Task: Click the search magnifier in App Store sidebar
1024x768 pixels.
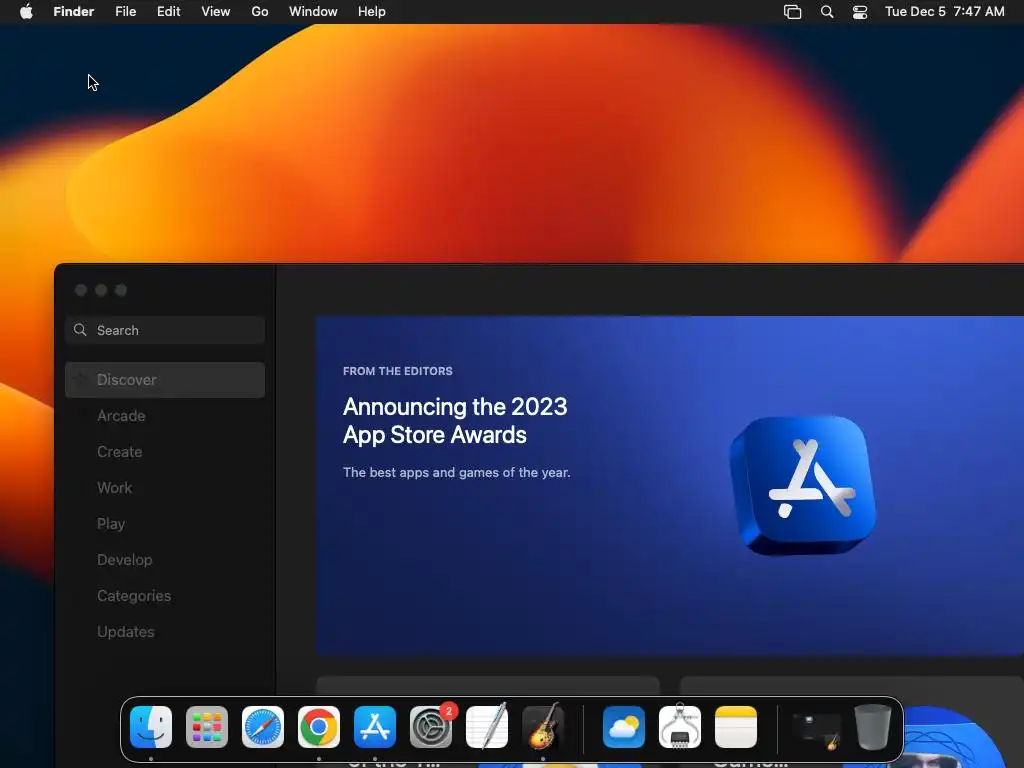Action: point(80,330)
